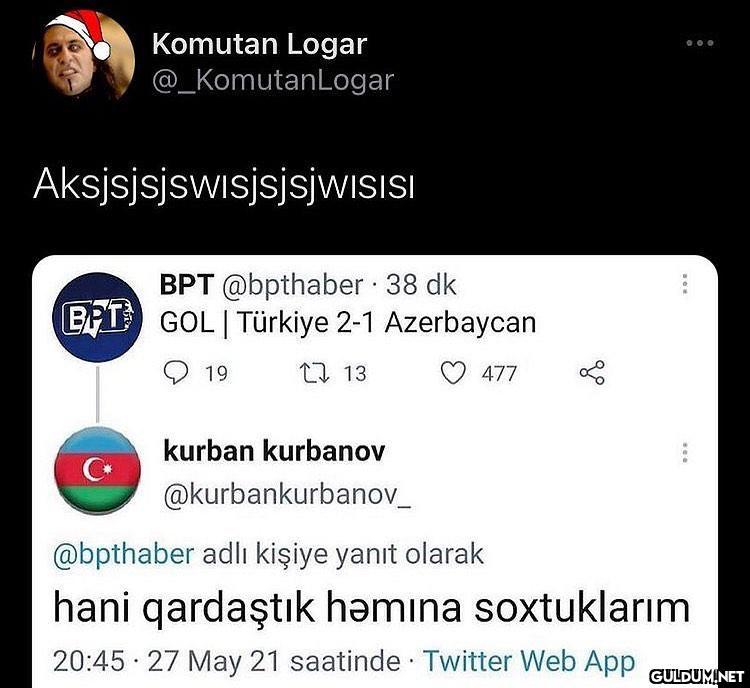Open the reply icon on BPT tweet
750x688 pixels.
pyautogui.click(x=175, y=373)
